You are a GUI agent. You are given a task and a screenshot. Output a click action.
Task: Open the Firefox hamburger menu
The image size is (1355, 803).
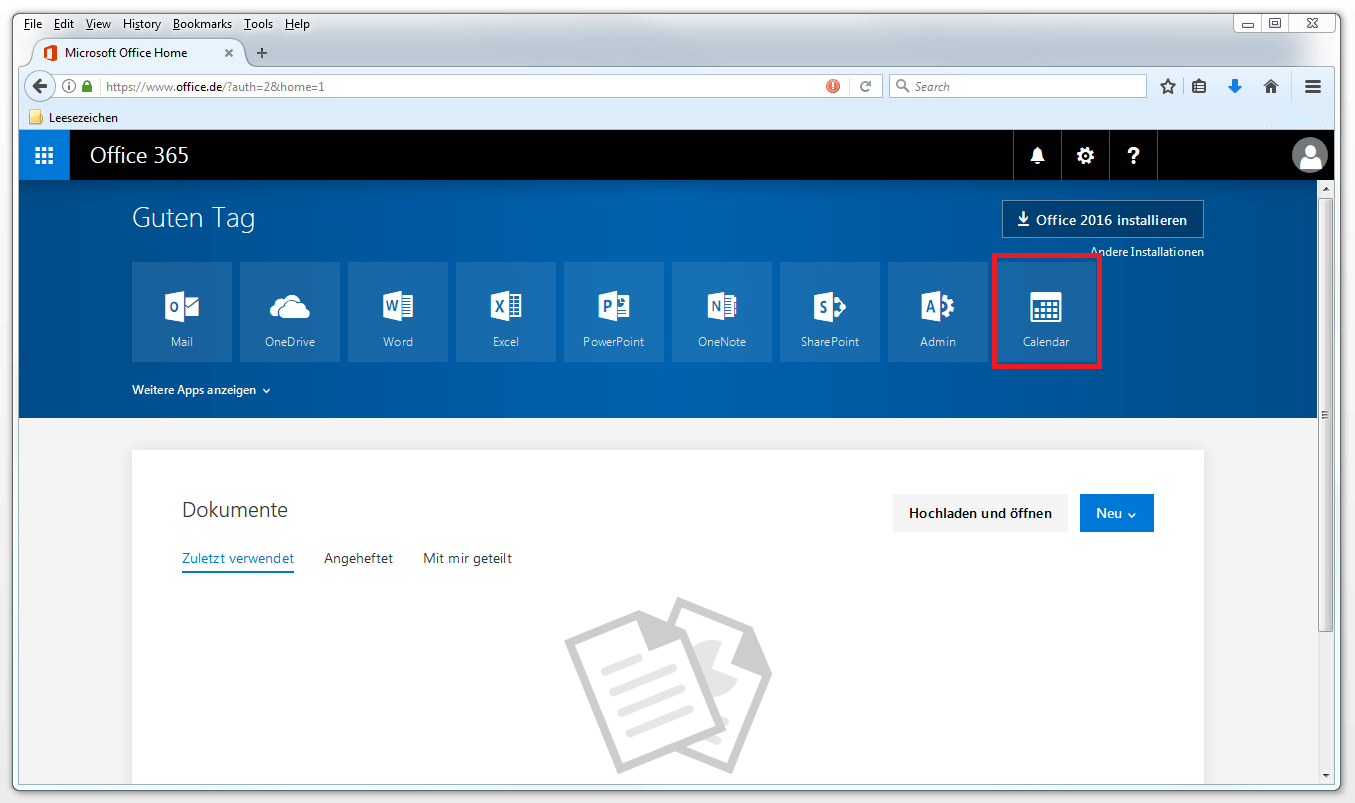(1313, 87)
